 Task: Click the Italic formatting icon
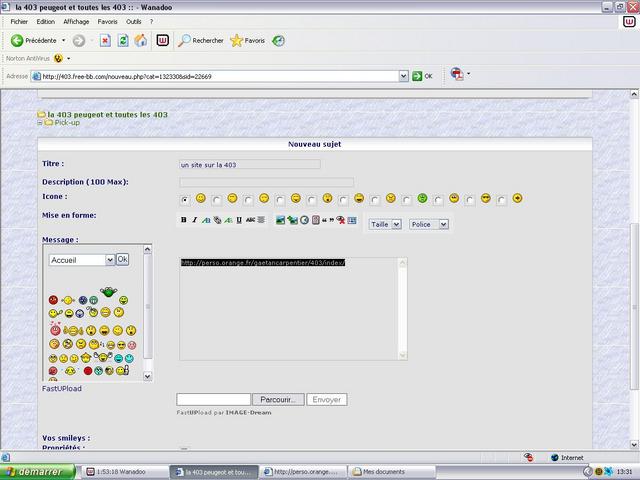[195, 220]
